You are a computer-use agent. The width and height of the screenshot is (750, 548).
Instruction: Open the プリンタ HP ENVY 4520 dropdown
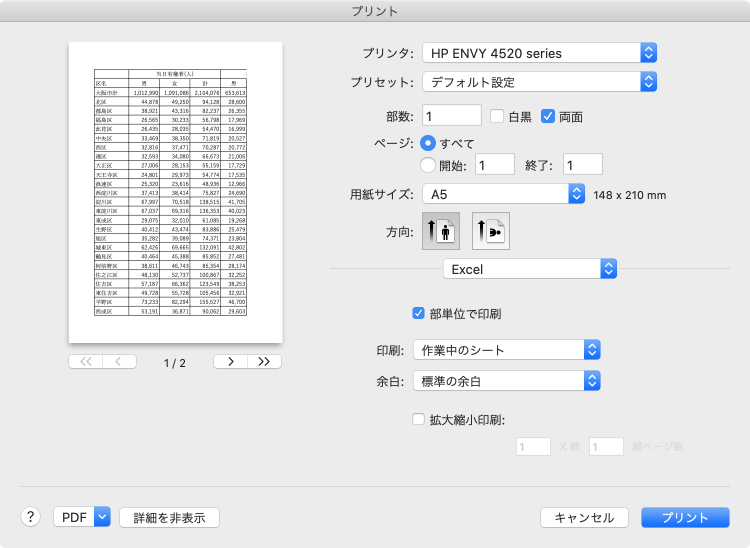[540, 53]
